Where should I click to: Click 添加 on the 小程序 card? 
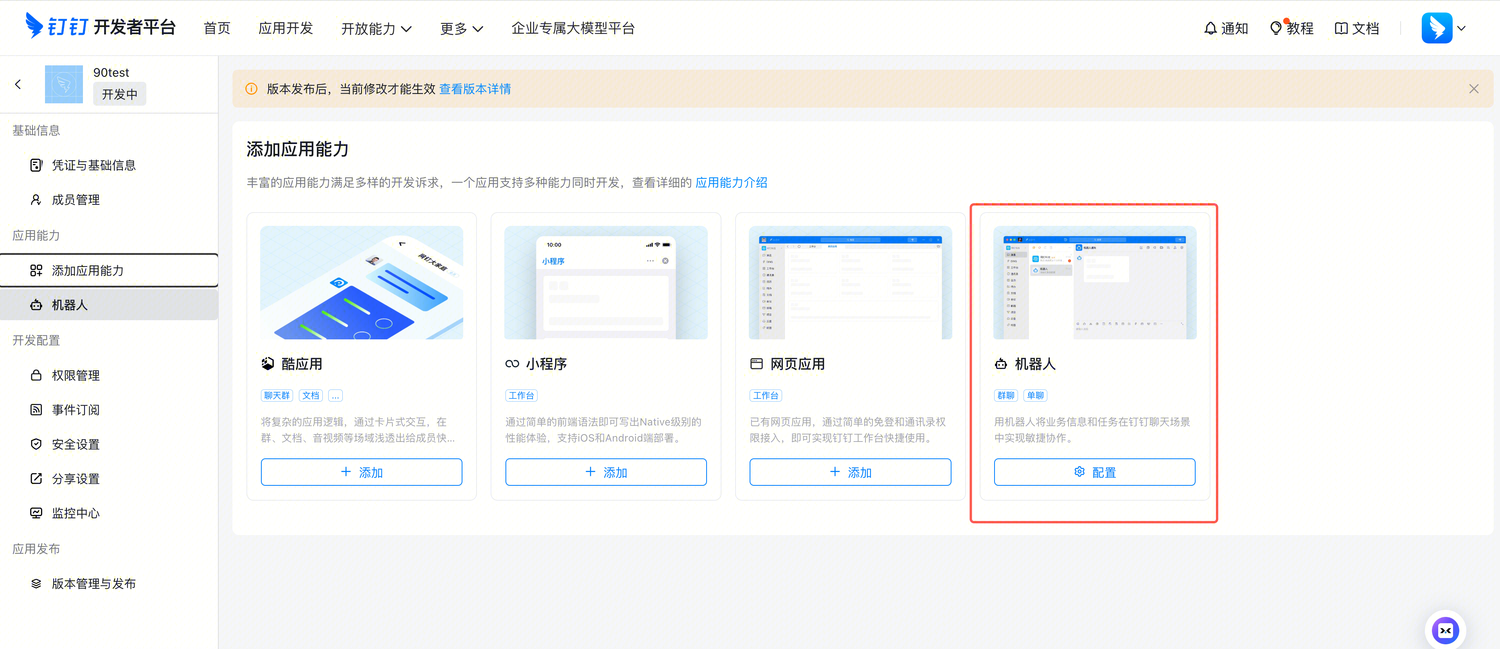click(606, 471)
